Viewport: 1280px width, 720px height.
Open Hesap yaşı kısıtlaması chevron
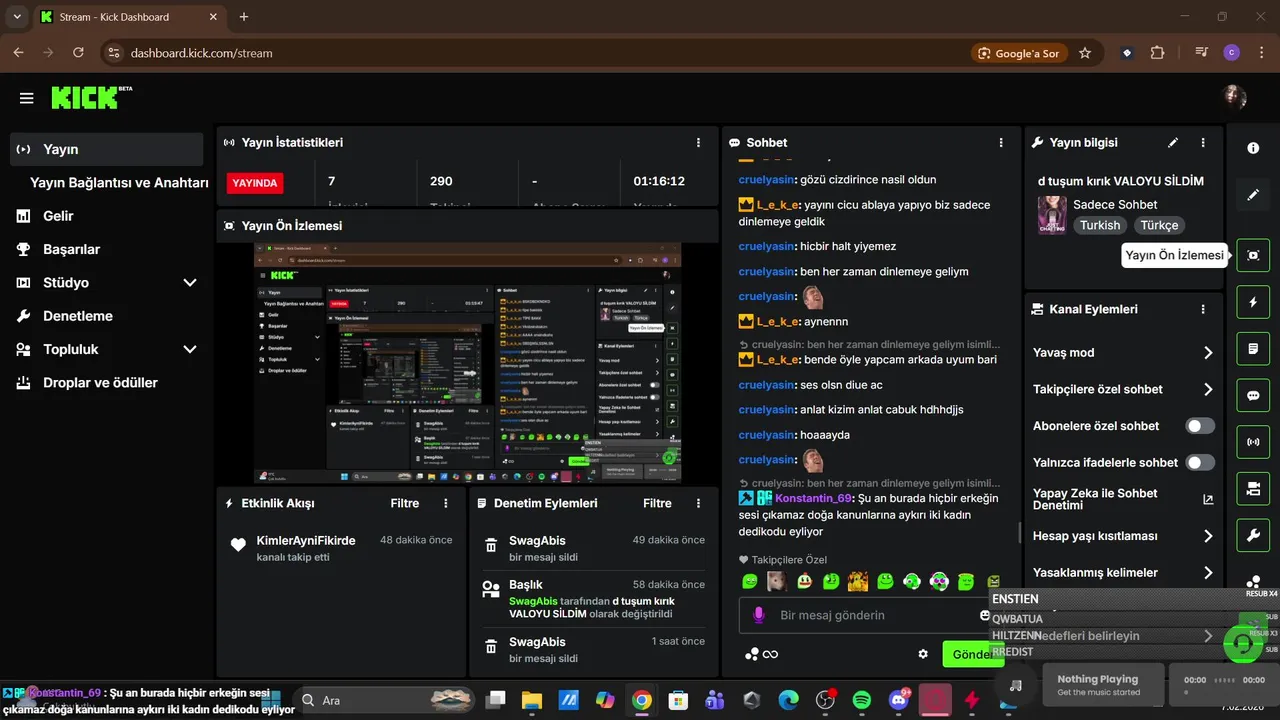(1208, 537)
